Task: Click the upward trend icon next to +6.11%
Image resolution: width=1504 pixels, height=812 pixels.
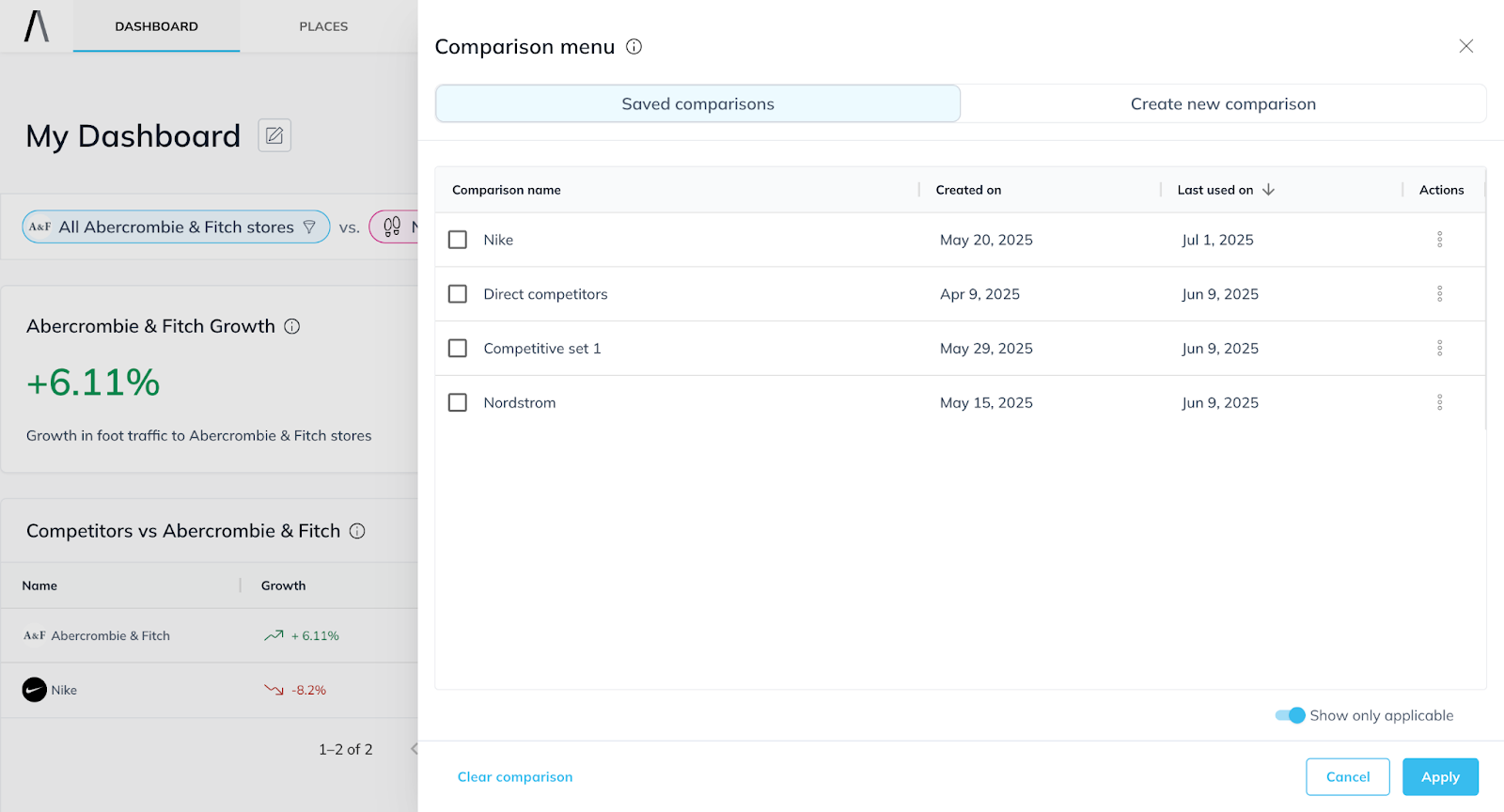Action: pyautogui.click(x=274, y=635)
